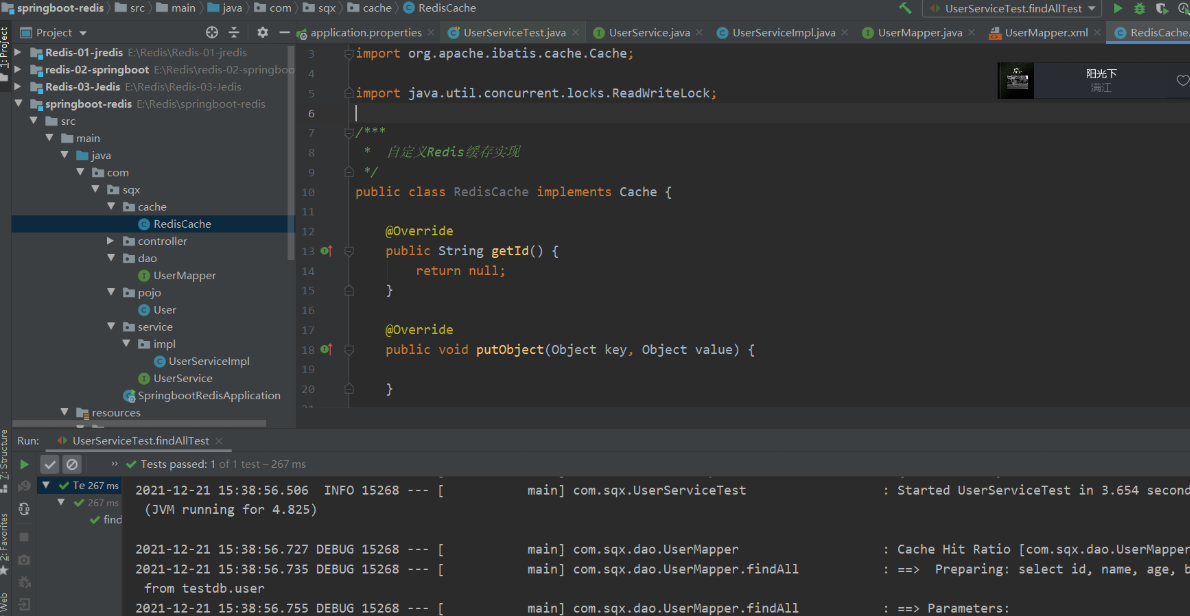Select User class in pojo package

click(157, 310)
